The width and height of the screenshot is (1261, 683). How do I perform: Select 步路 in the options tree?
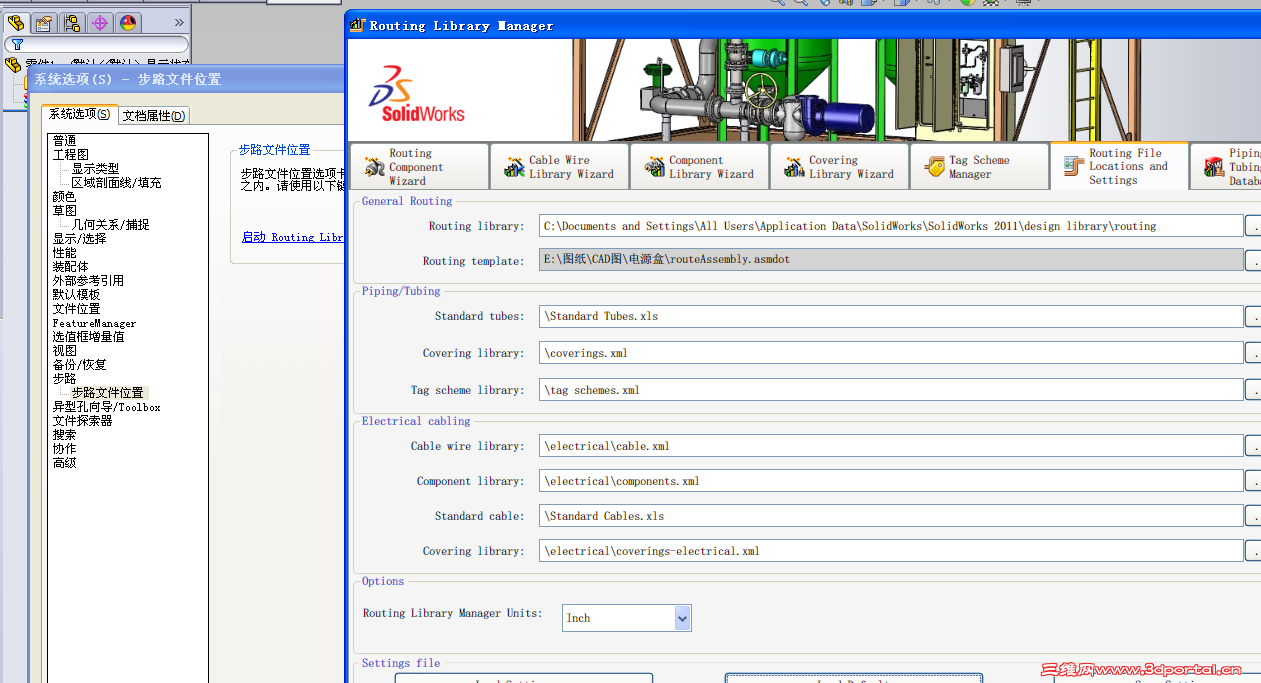pyautogui.click(x=64, y=379)
